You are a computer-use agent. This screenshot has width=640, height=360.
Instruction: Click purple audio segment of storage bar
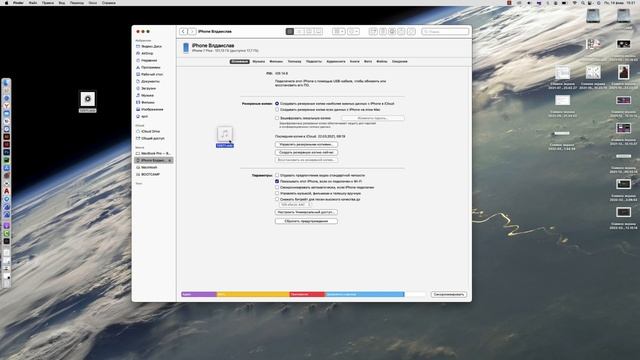pyautogui.click(x=199, y=294)
